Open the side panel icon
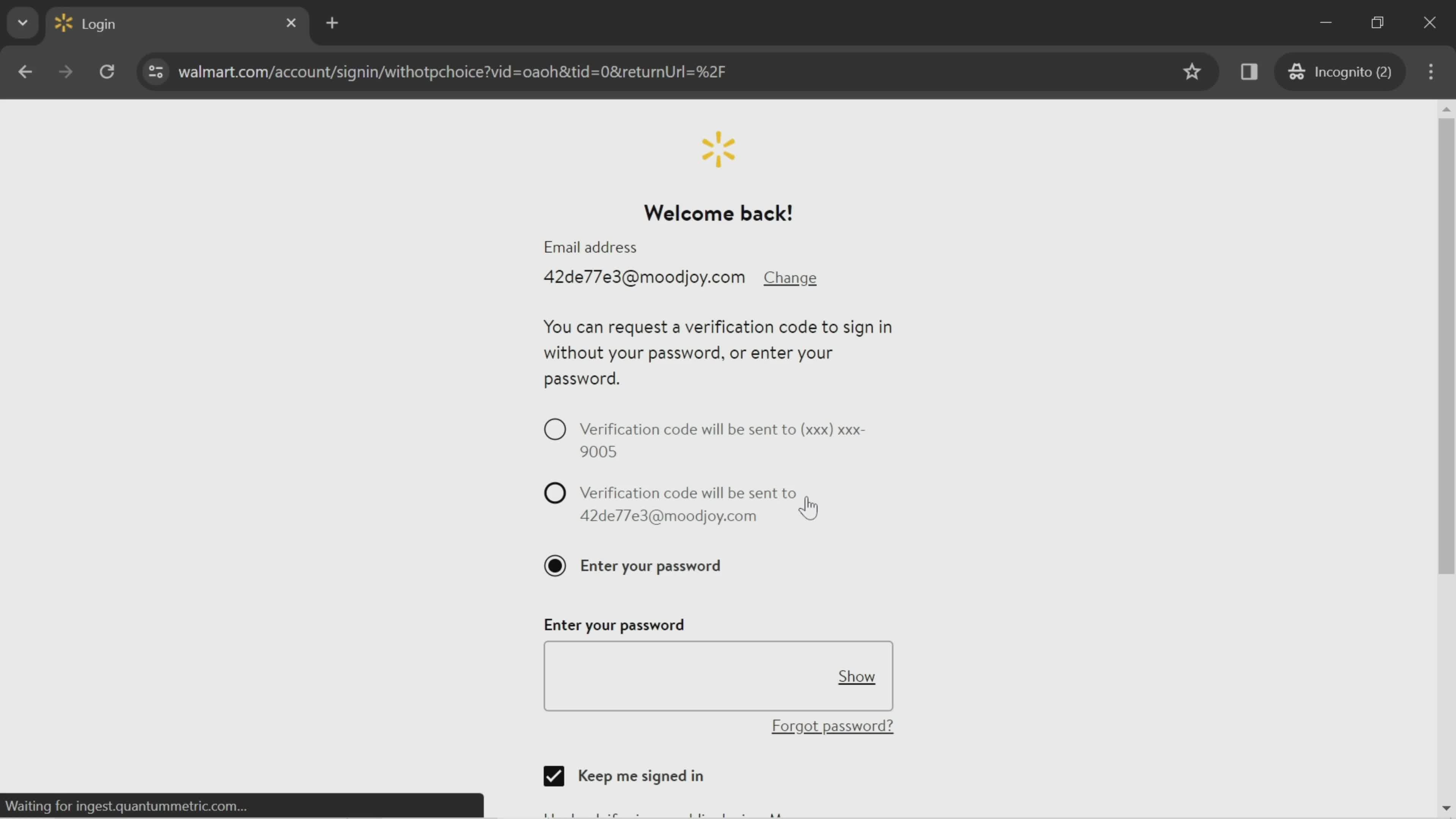 (x=1249, y=72)
